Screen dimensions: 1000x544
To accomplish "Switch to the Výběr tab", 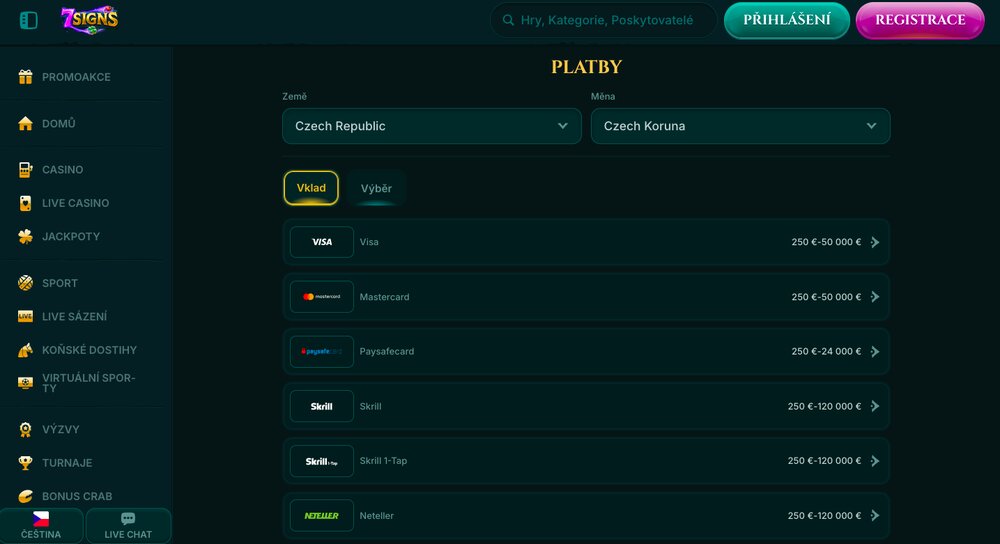I will coord(376,188).
